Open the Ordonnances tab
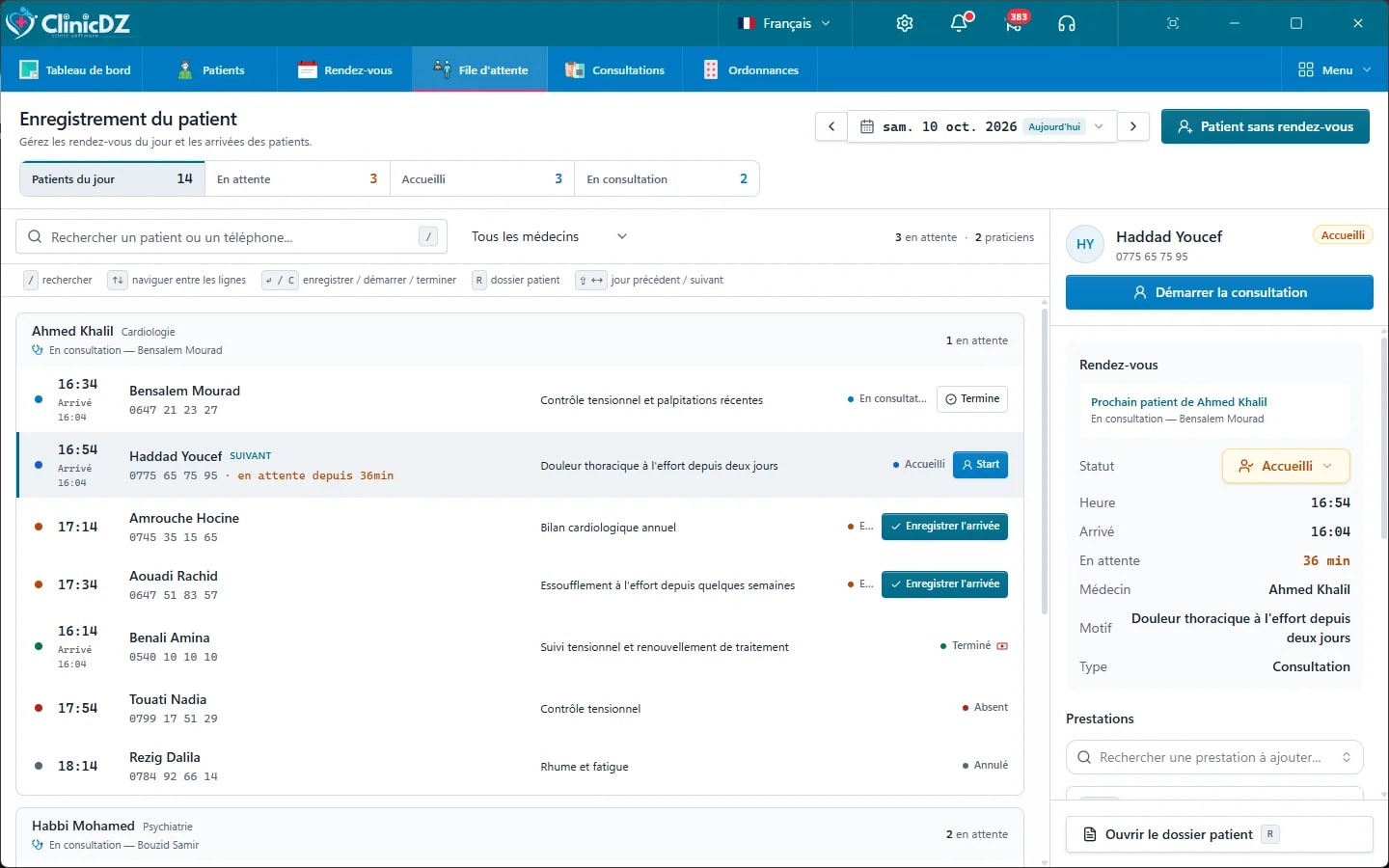Viewport: 1389px width, 868px height. coord(751,69)
